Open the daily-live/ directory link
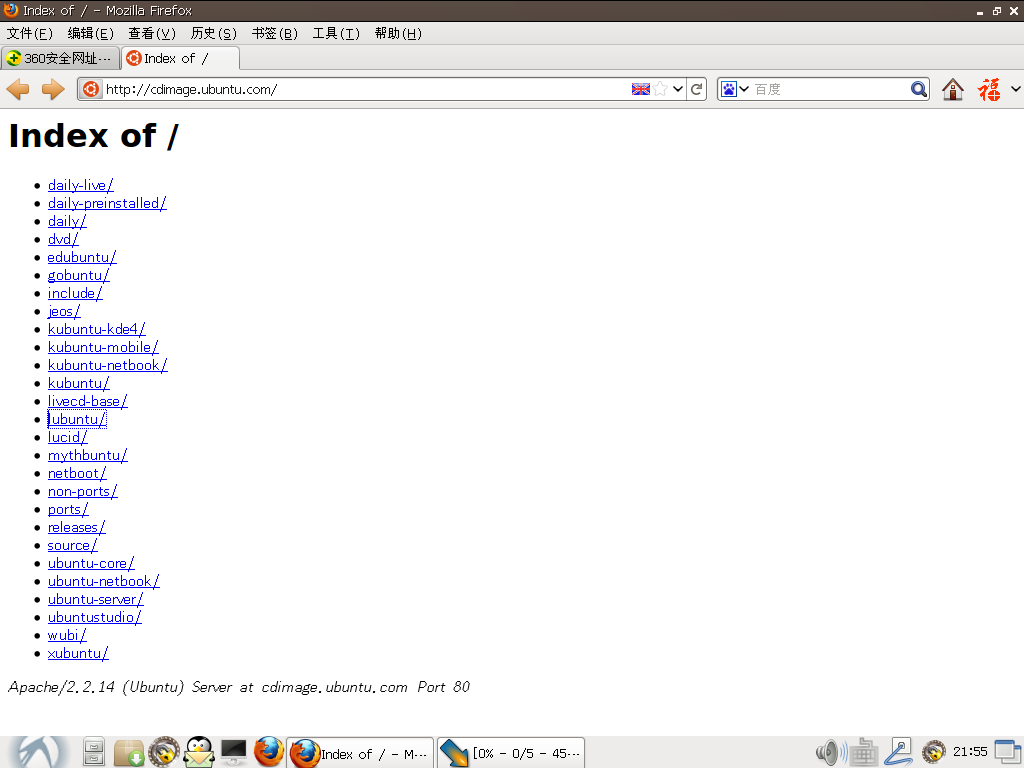The width and height of the screenshot is (1024, 768). (80, 185)
